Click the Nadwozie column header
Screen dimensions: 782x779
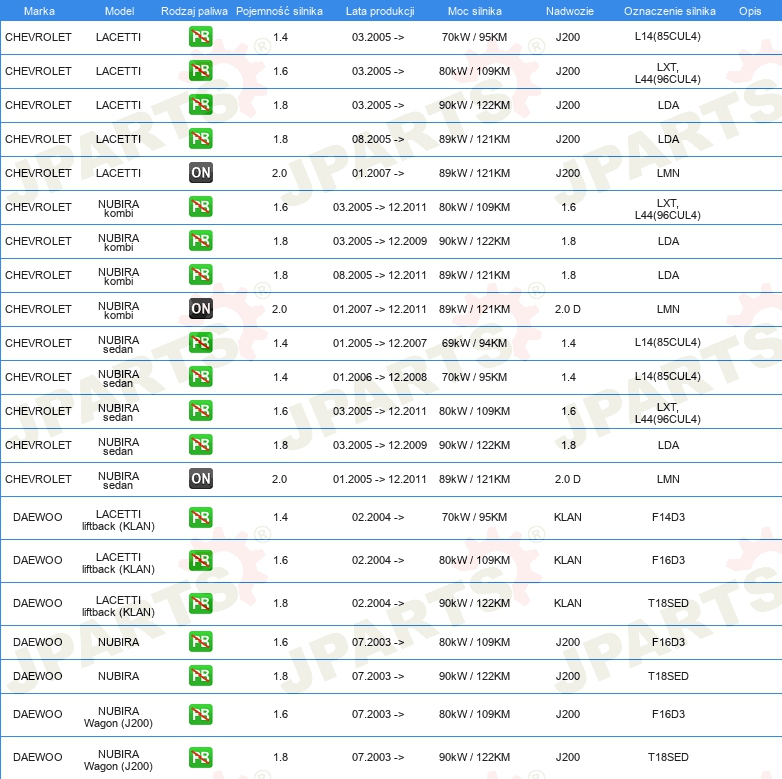tap(570, 11)
